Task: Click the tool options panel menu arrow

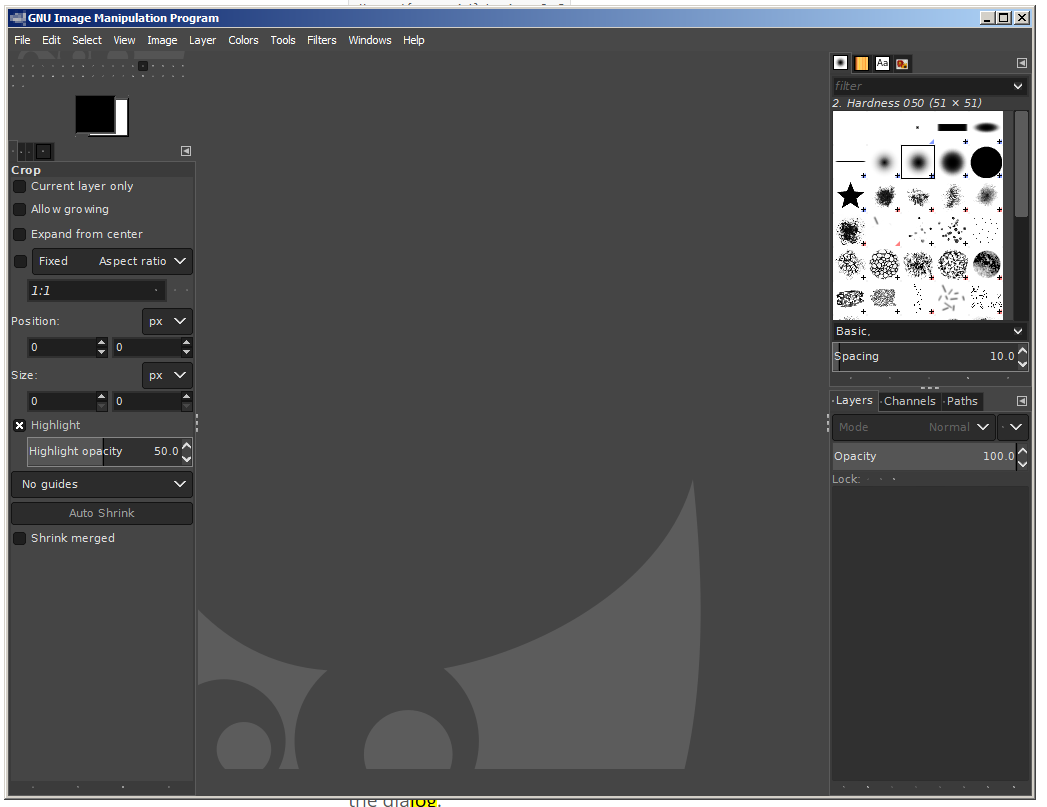Action: tap(186, 151)
